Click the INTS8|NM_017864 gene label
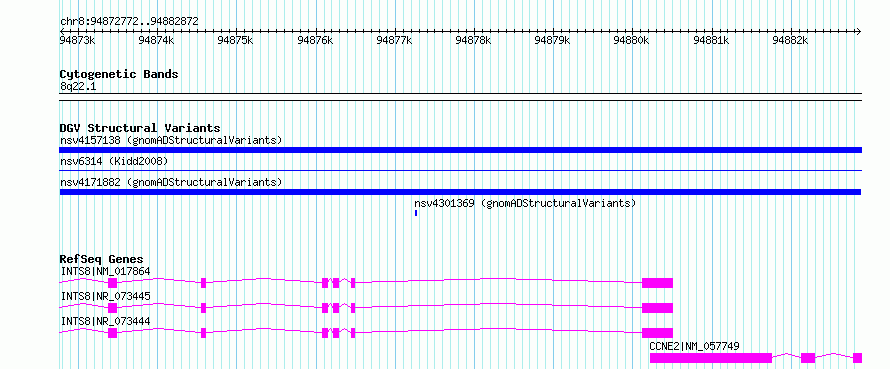The height and width of the screenshot is (369, 890). (x=106, y=271)
